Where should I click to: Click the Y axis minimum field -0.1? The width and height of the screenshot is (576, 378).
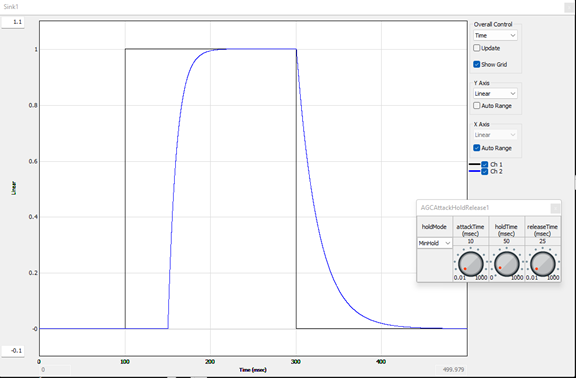tap(13, 351)
